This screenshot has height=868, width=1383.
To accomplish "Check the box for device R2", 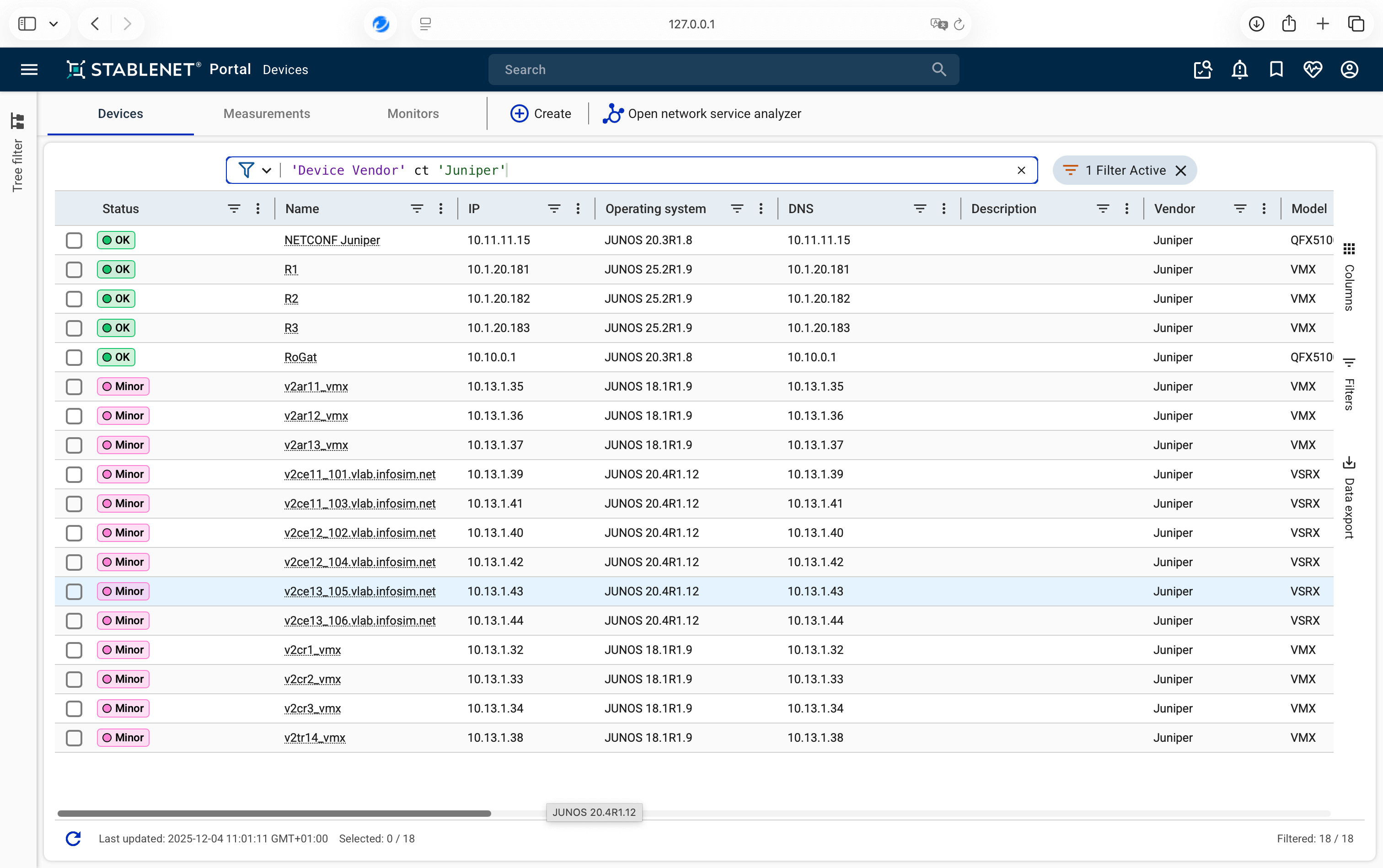I will coord(74,299).
